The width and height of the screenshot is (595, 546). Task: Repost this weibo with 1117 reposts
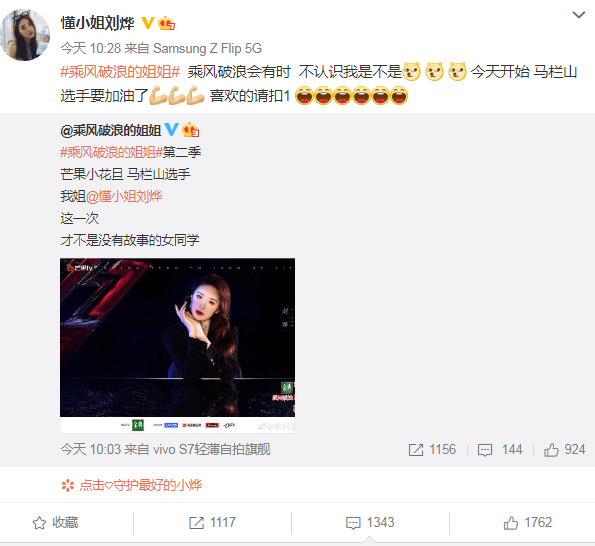[x=212, y=522]
